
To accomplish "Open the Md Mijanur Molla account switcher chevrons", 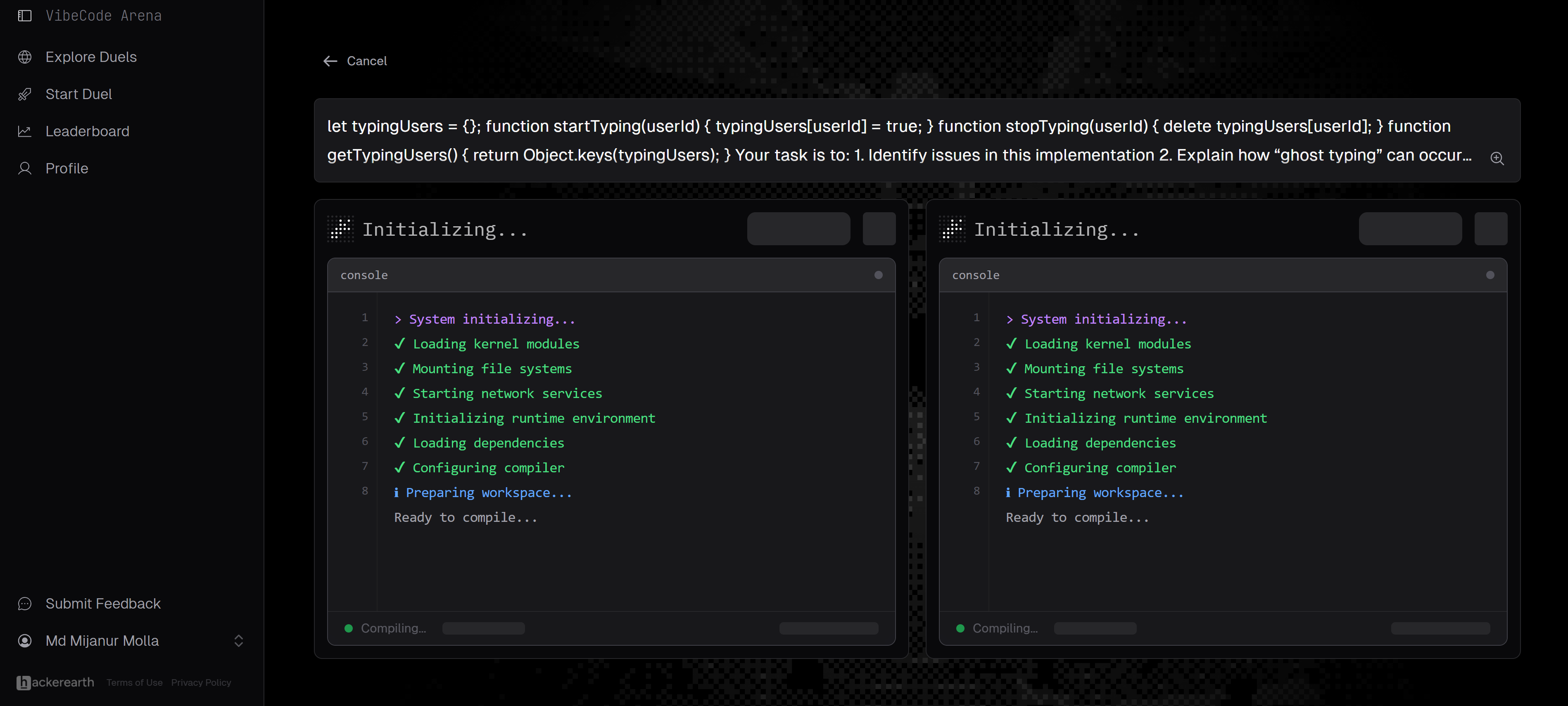I will pos(239,641).
